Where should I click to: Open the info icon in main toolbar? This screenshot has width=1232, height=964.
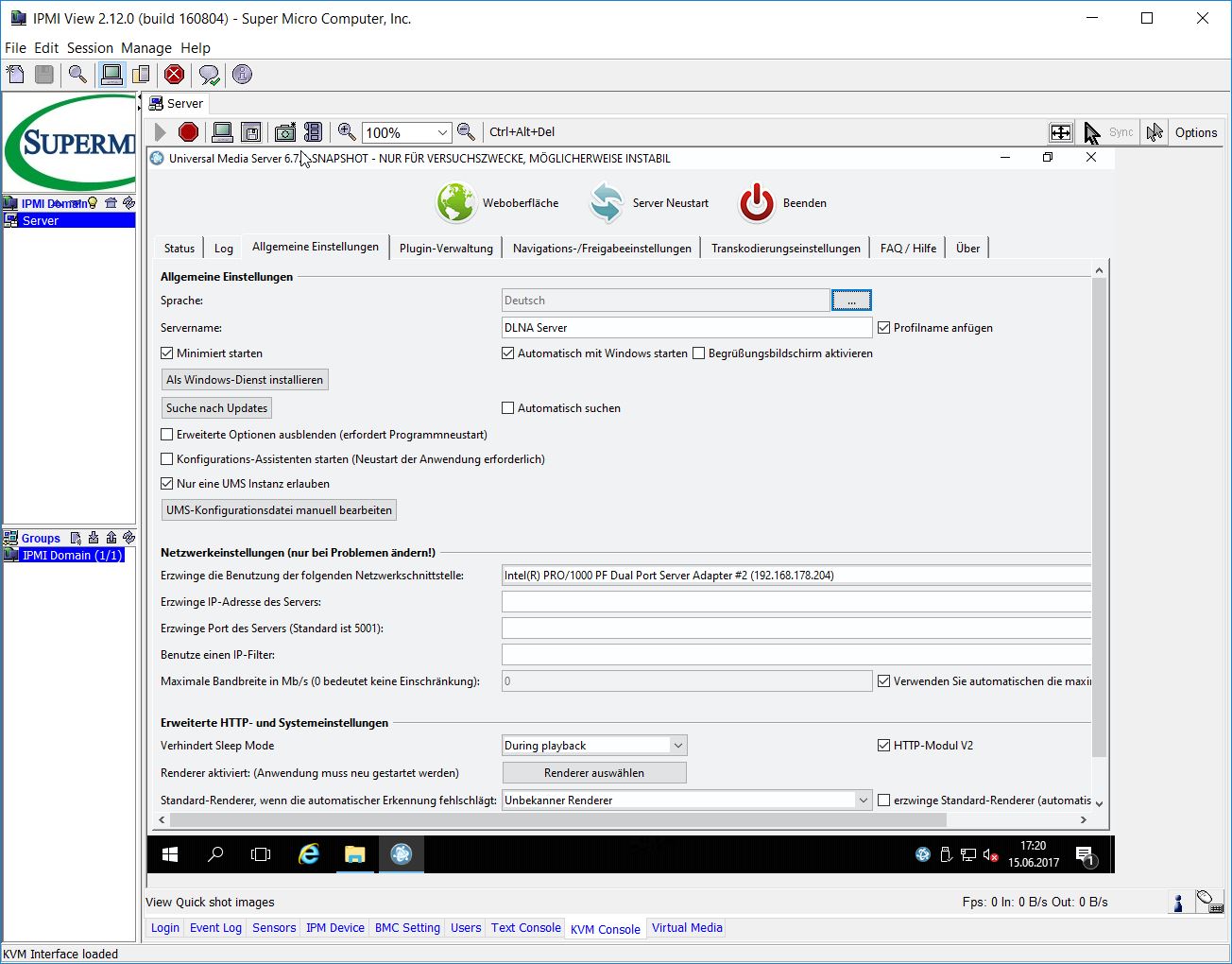(242, 75)
